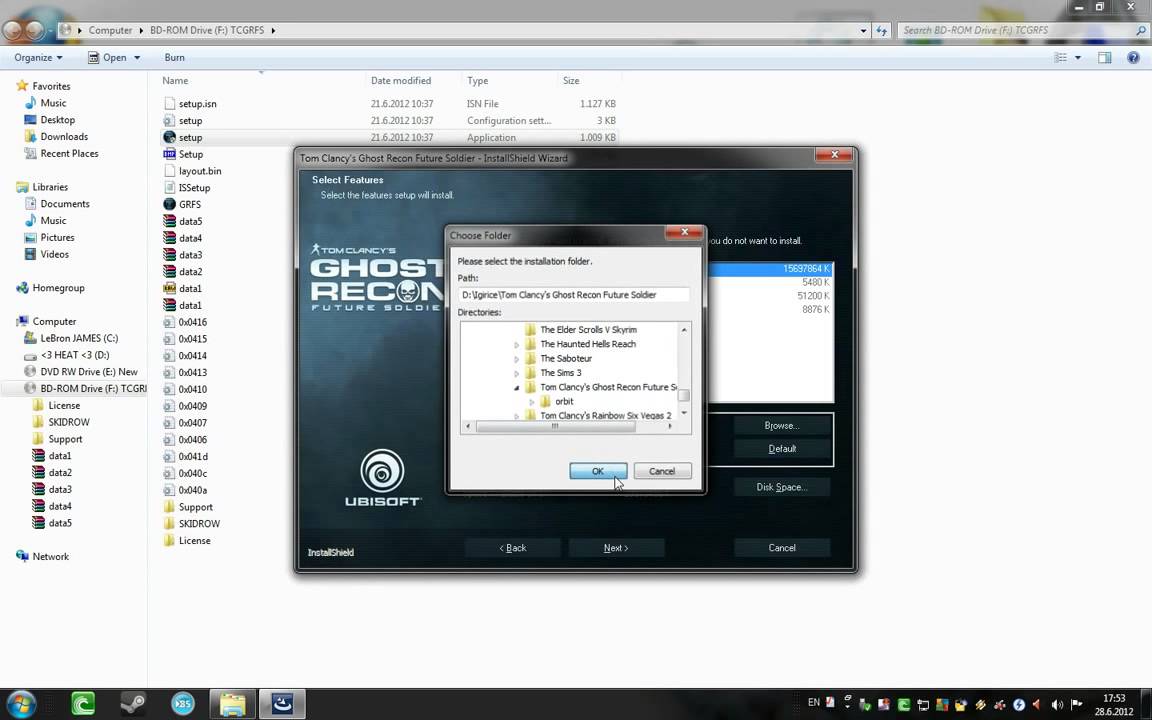Click Burn in the Explorer toolbar
The height and width of the screenshot is (720, 1152).
pyautogui.click(x=174, y=57)
